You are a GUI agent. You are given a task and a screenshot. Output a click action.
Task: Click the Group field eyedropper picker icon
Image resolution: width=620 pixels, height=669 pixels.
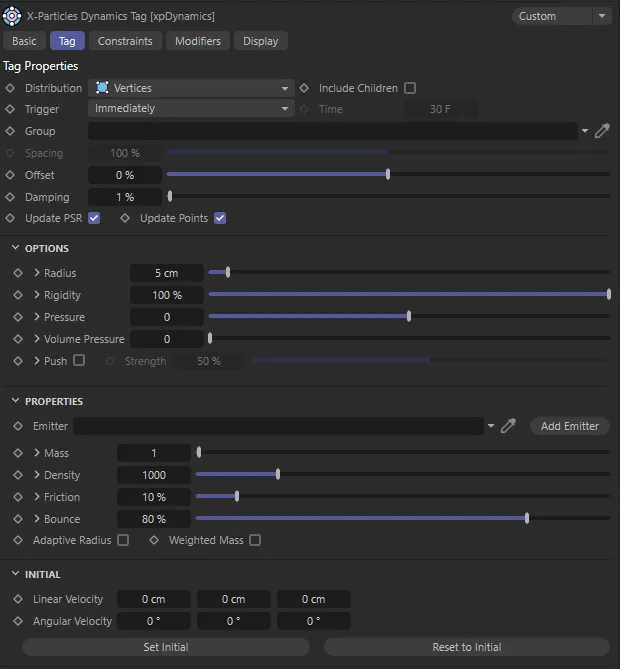(602, 131)
